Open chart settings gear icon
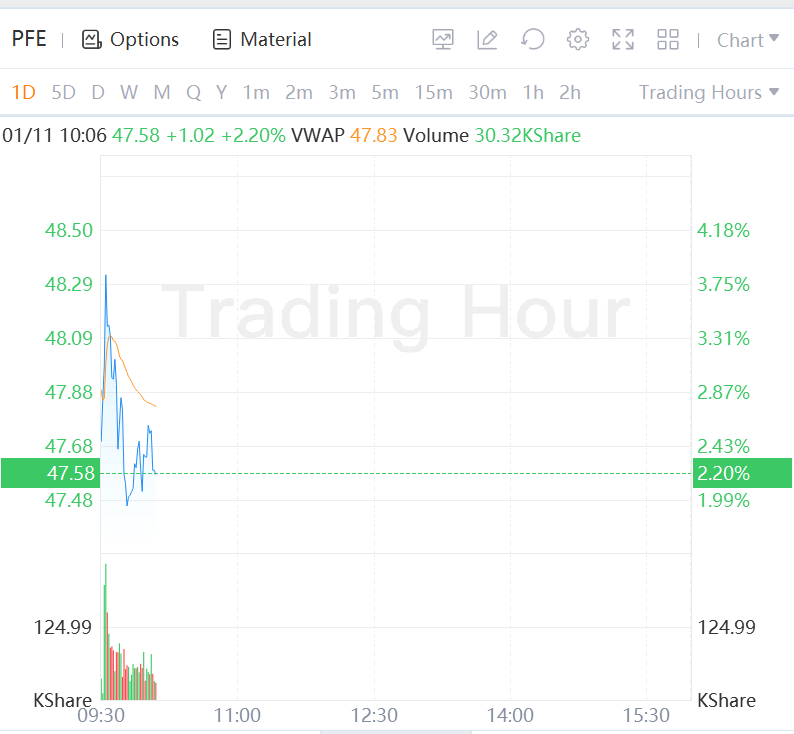Screen dimensions: 794x734 (x=578, y=40)
